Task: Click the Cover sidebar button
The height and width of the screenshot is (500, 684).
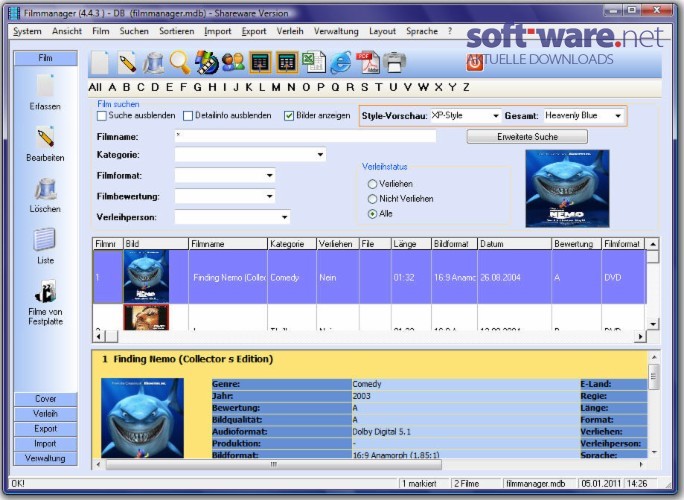Action: (x=45, y=399)
